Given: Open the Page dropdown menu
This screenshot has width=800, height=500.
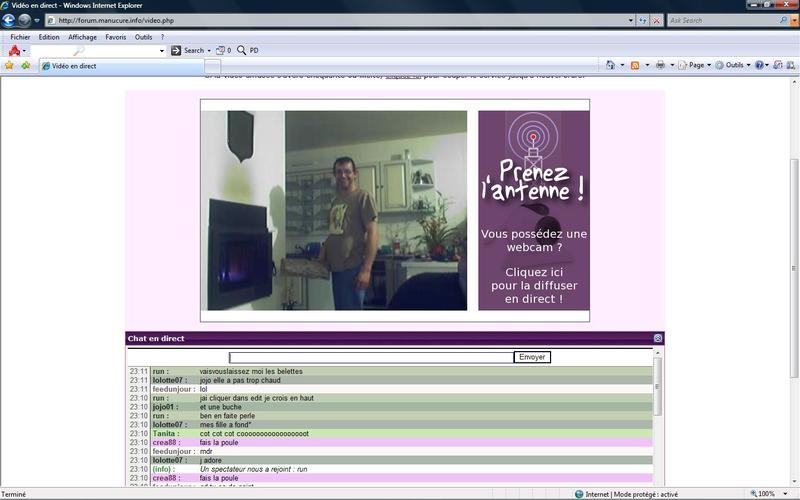Looking at the screenshot, I should pyautogui.click(x=697, y=66).
